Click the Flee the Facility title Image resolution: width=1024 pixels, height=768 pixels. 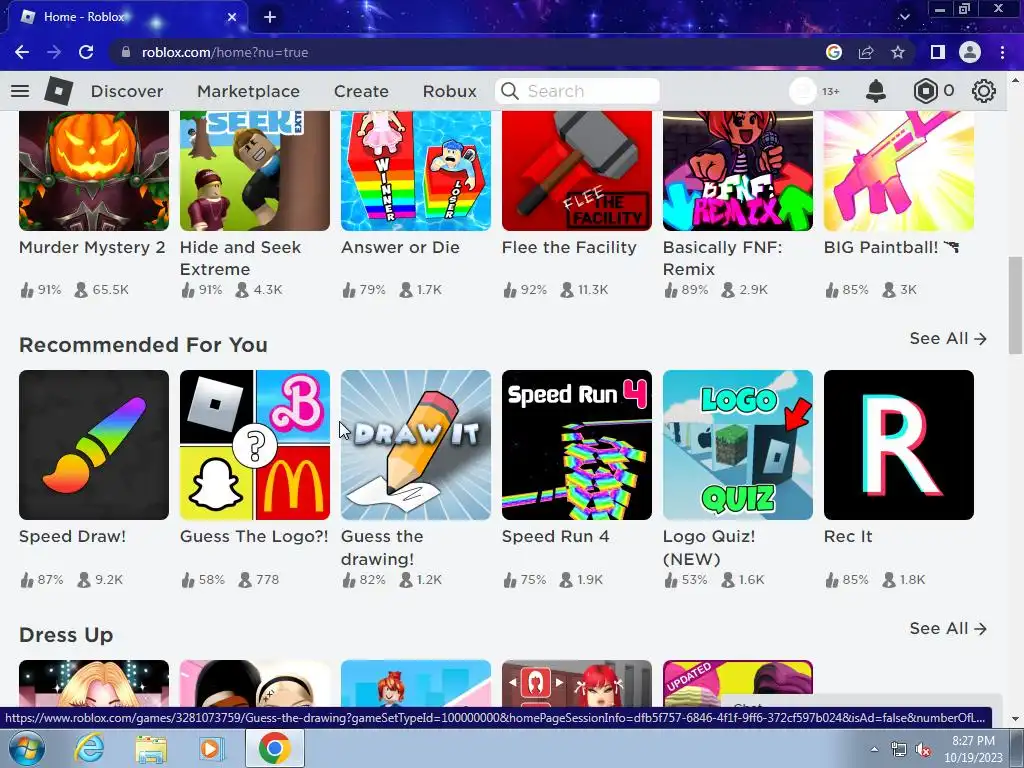coord(569,248)
